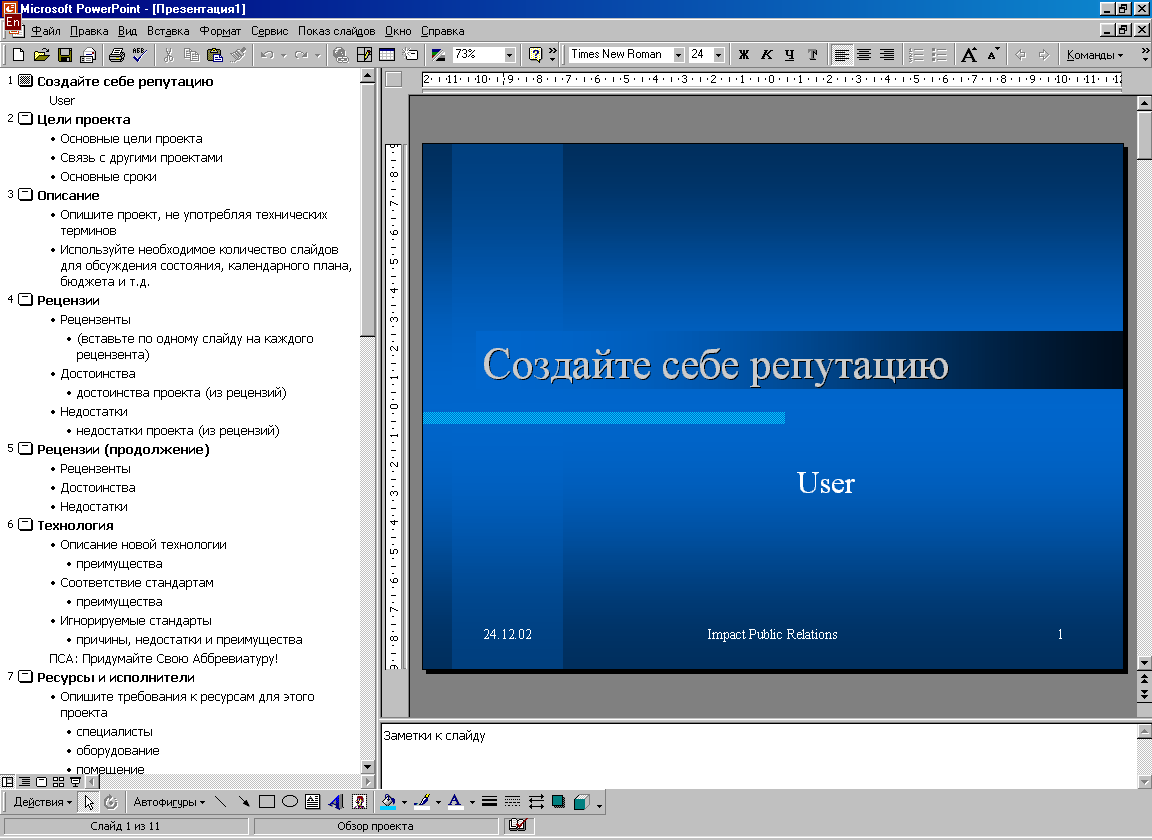Open the Times New Roman font dropdown
The image size is (1152, 840).
678,54
